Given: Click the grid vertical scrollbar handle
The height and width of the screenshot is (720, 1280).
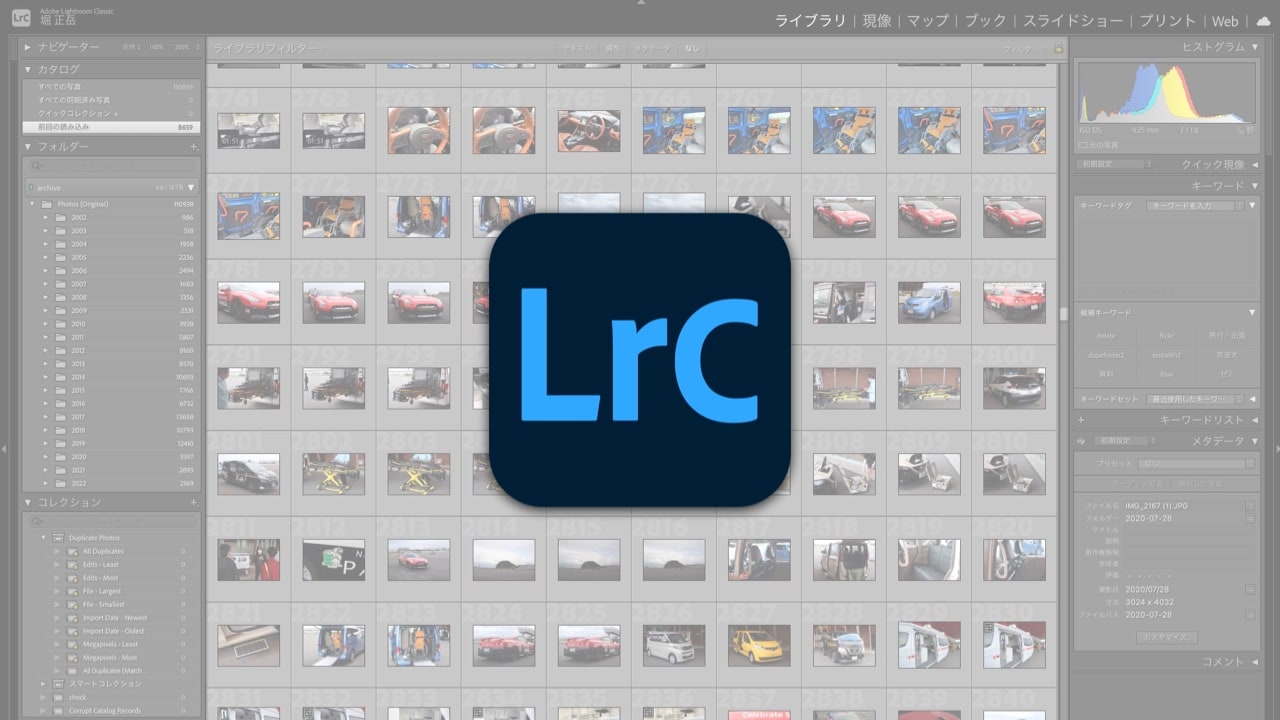Looking at the screenshot, I should click(x=1063, y=313).
